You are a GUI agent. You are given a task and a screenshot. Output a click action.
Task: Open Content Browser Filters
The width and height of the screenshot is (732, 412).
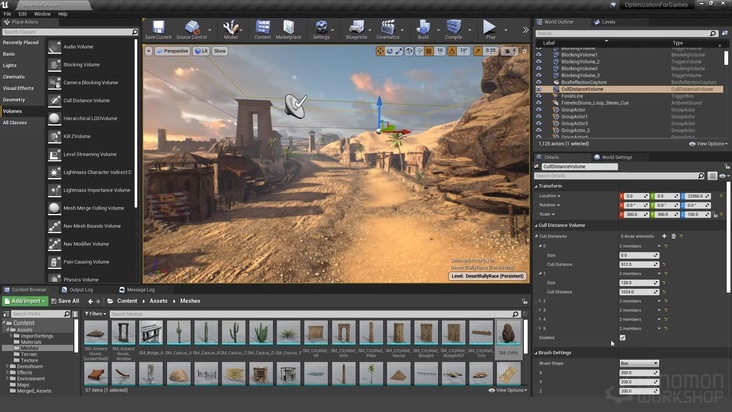pos(95,314)
